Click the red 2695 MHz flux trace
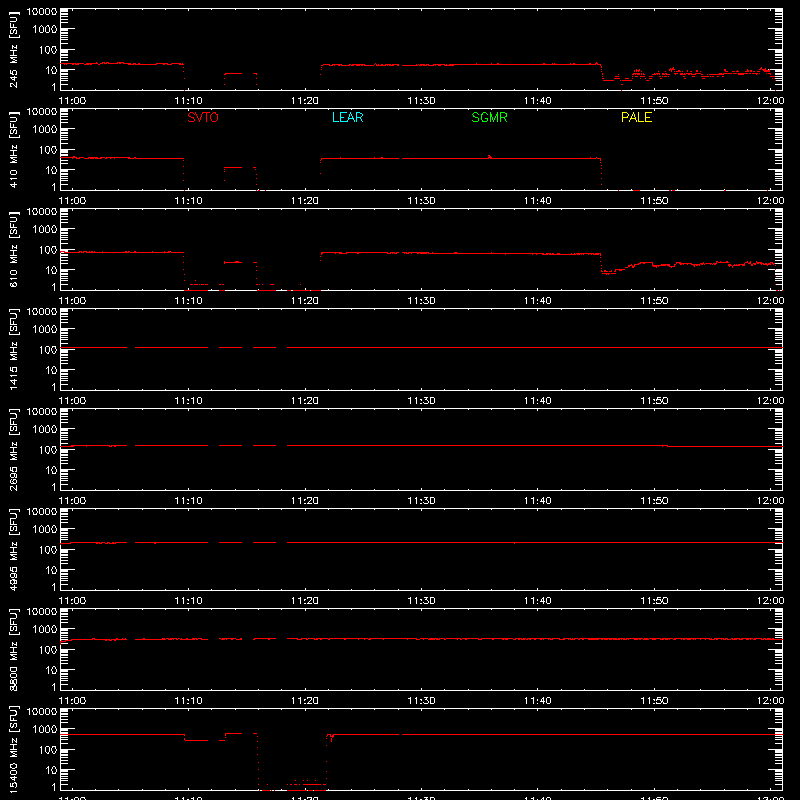 point(421,445)
